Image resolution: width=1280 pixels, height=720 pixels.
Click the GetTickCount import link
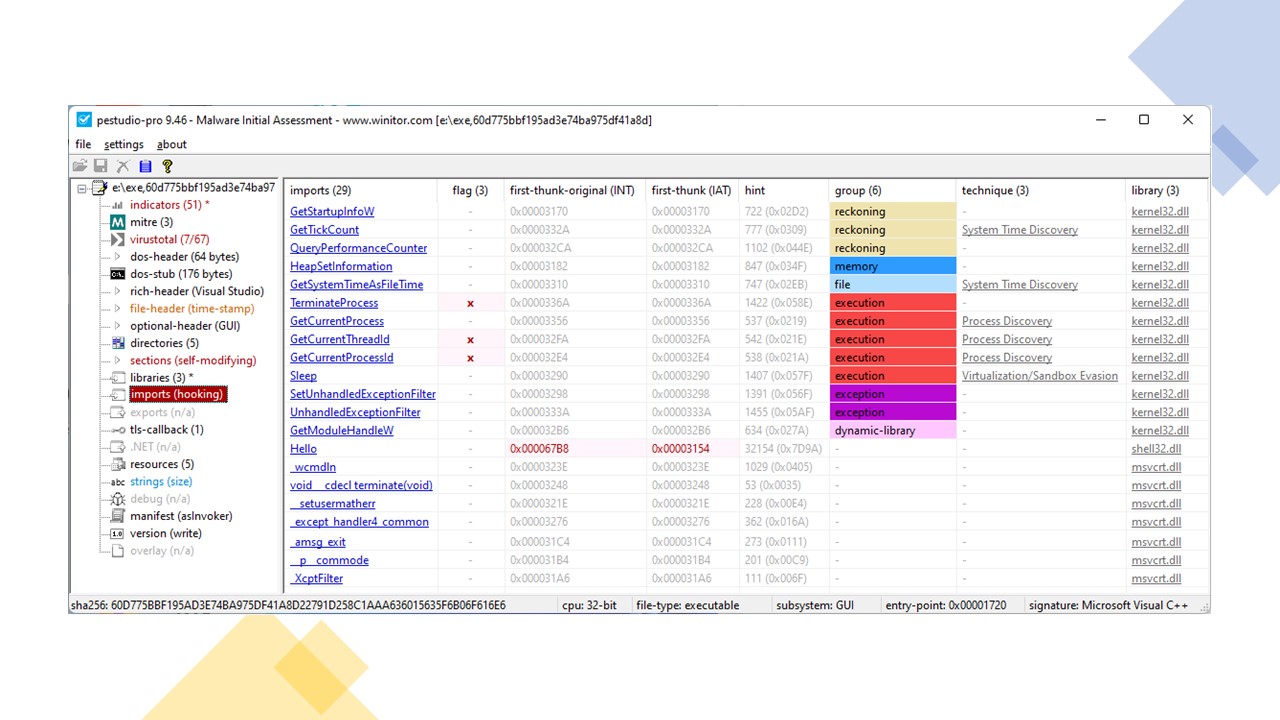click(324, 230)
